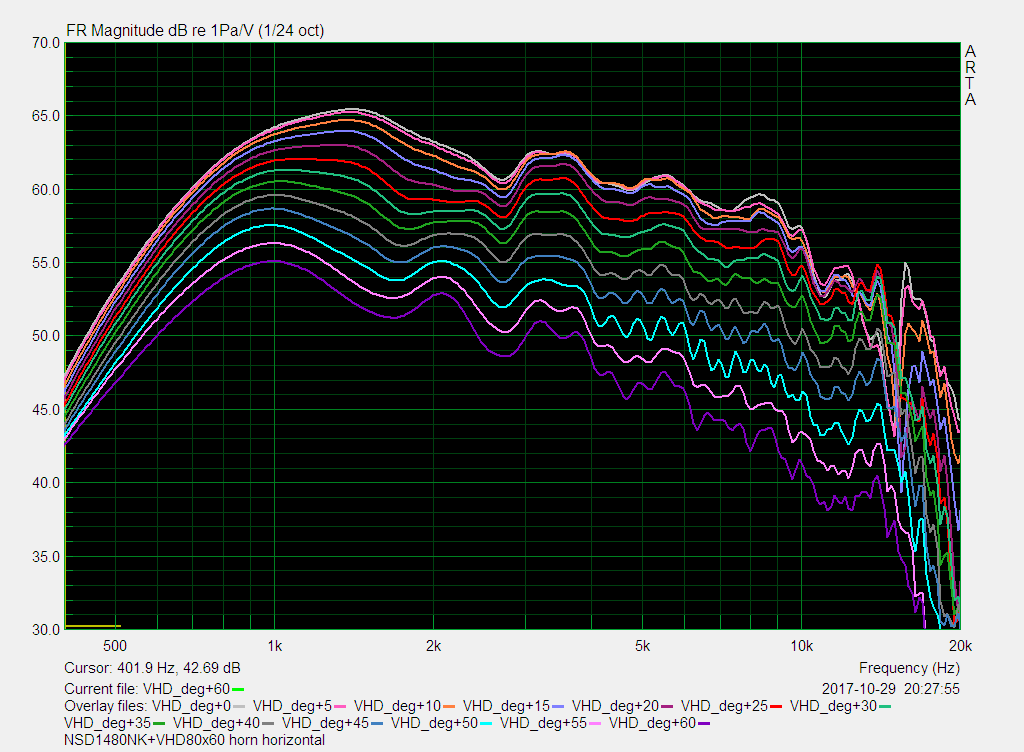Click the 70.0 y-axis label
1024x752 pixels.
[46, 43]
